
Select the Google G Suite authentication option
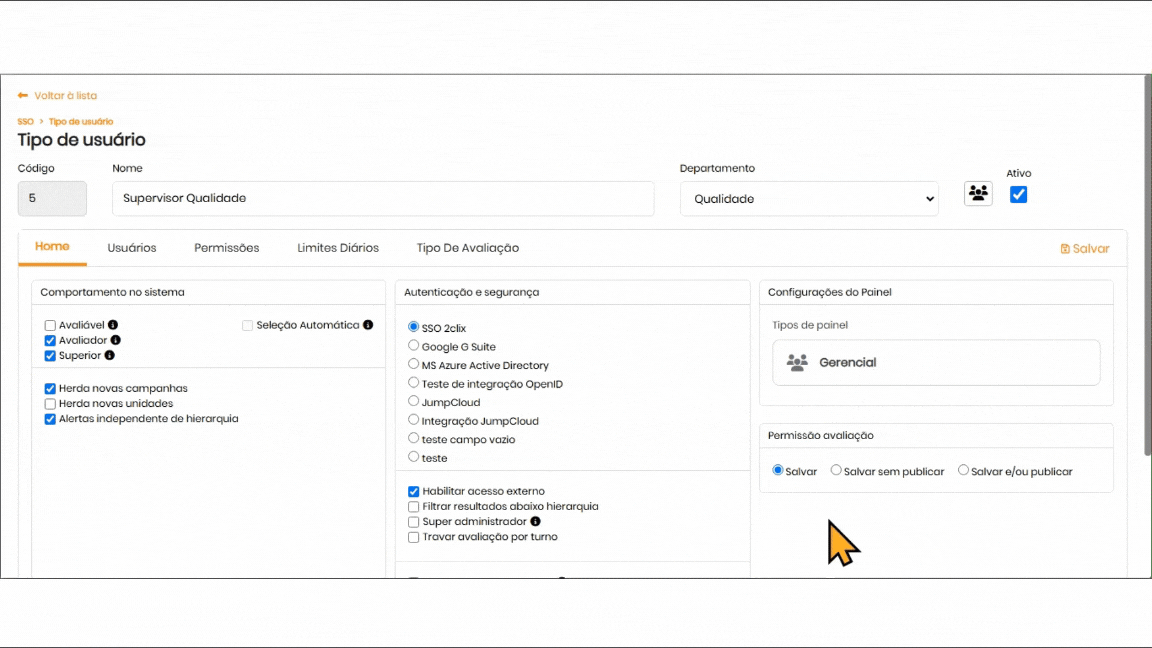point(414,346)
